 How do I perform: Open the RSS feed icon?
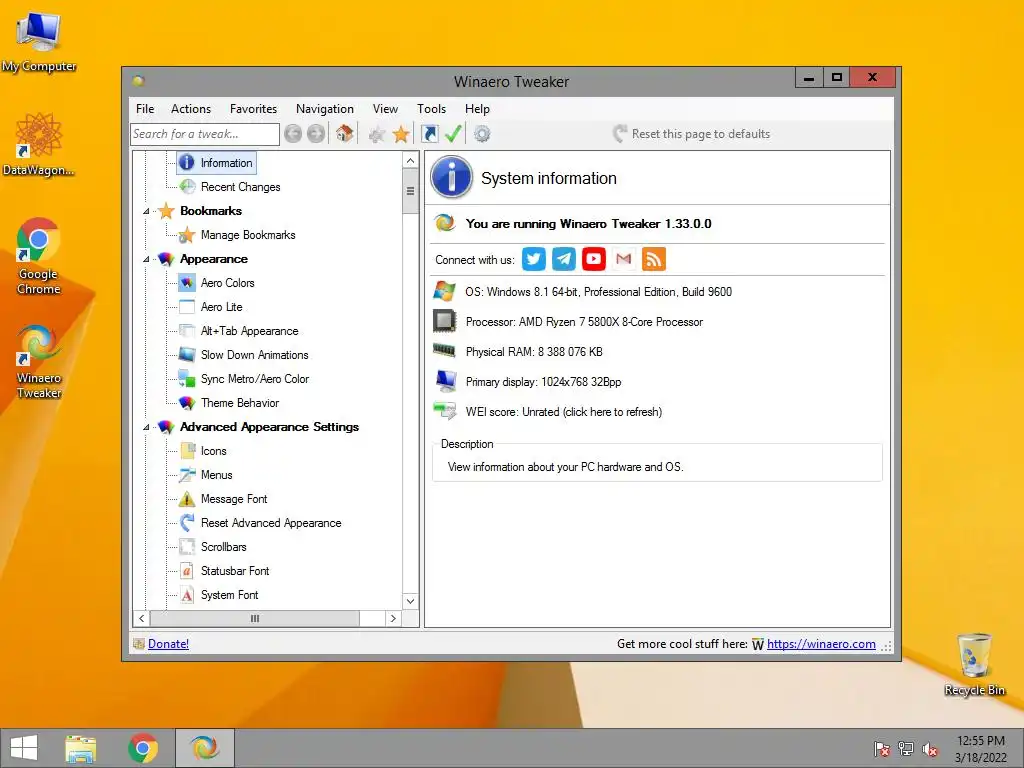pos(654,259)
